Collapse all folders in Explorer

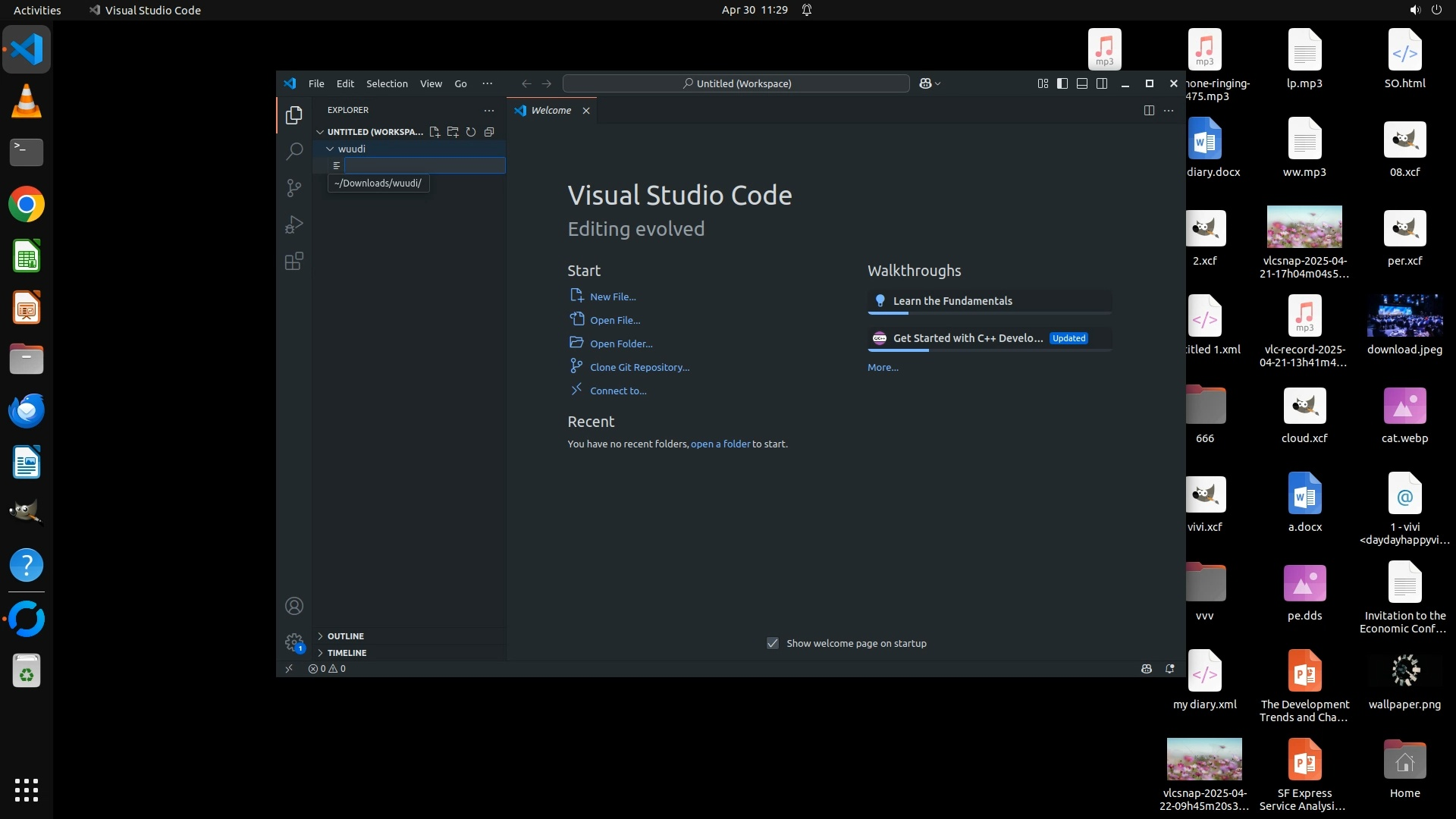click(x=489, y=132)
